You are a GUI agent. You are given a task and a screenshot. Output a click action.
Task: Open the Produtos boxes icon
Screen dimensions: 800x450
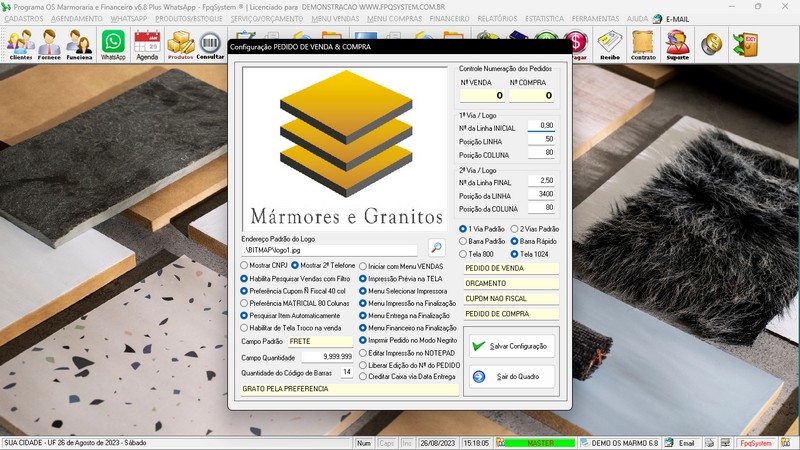(180, 45)
